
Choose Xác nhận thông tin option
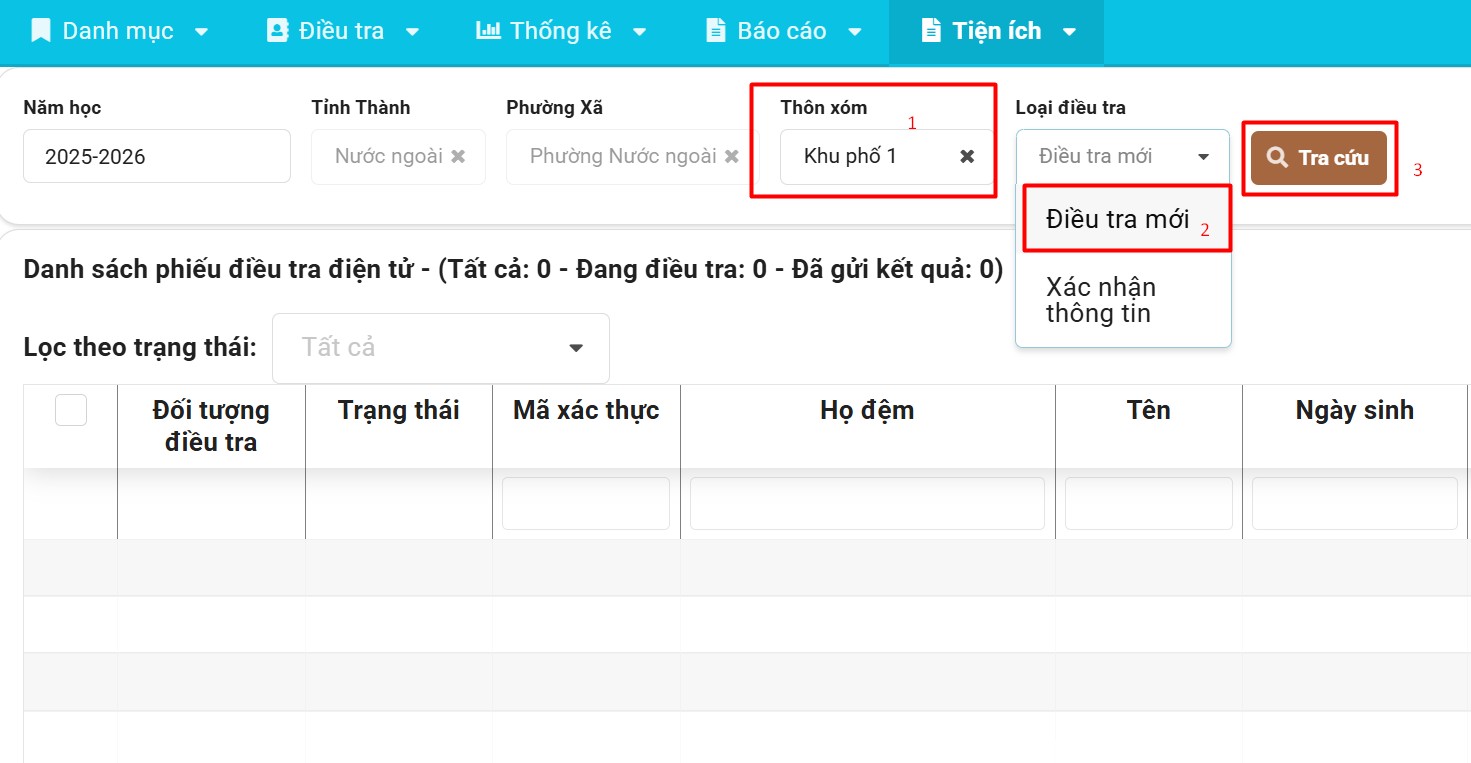pyautogui.click(x=1100, y=300)
